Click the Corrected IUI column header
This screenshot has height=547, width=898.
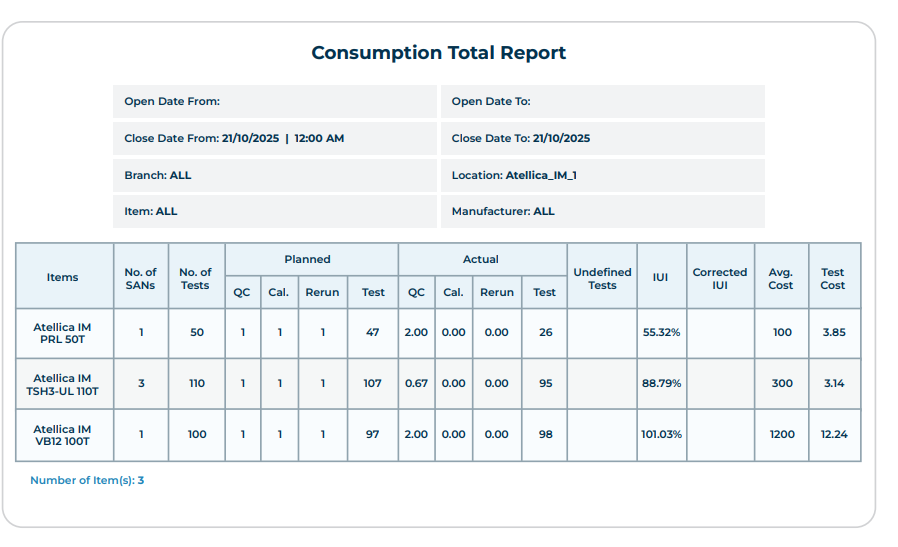coord(719,278)
